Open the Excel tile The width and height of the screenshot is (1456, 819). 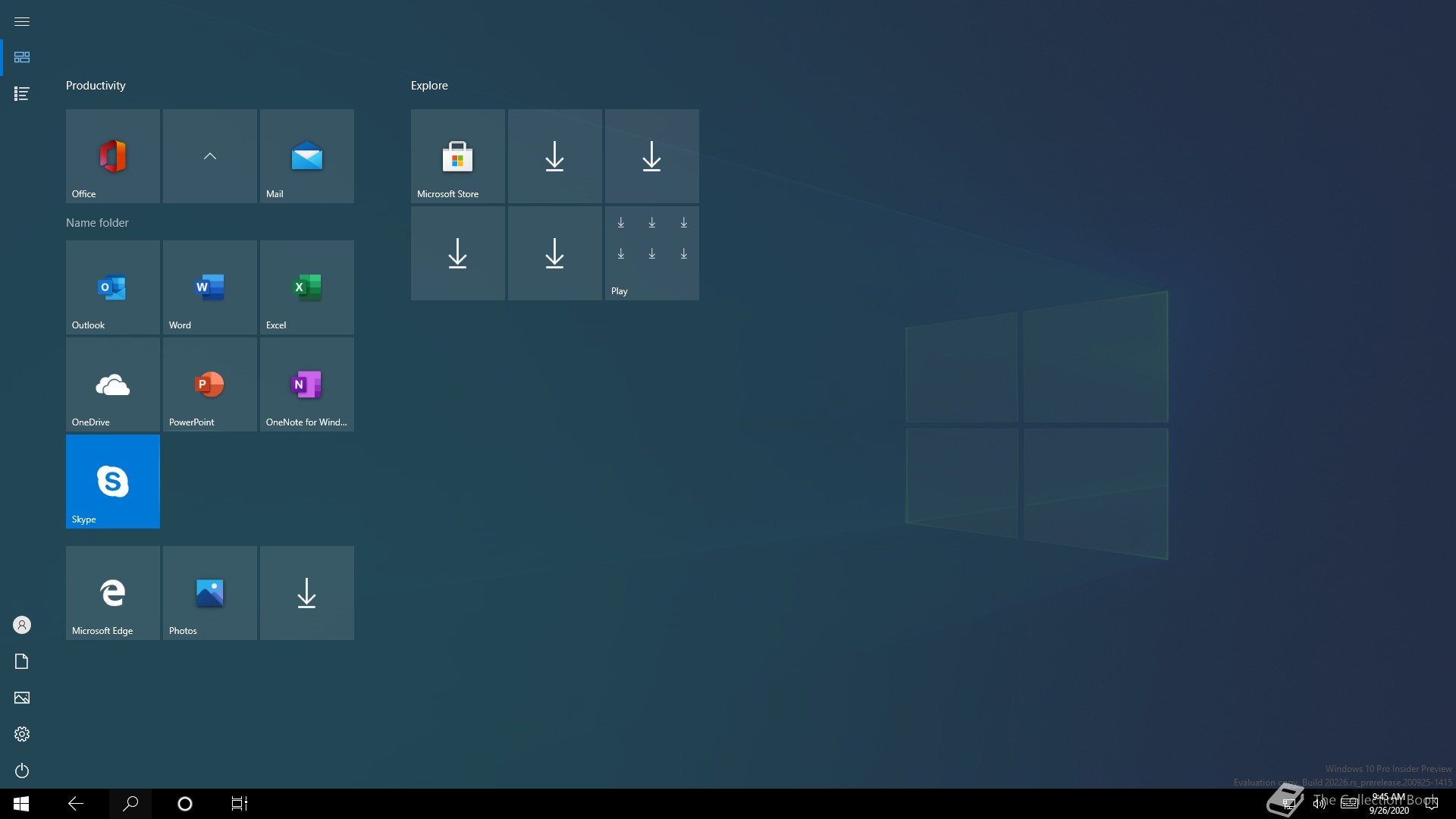click(x=306, y=287)
